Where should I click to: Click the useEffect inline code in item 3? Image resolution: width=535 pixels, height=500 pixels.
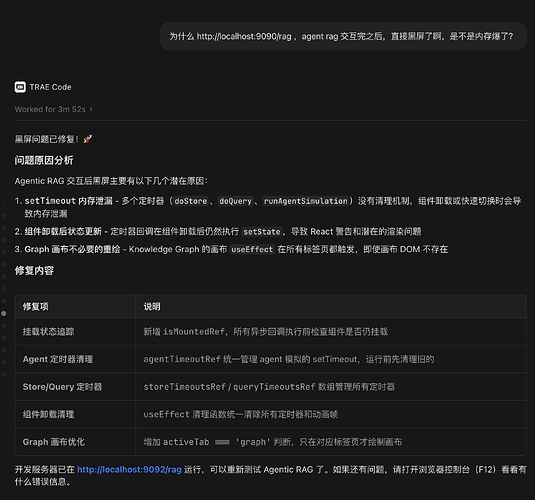(x=252, y=249)
